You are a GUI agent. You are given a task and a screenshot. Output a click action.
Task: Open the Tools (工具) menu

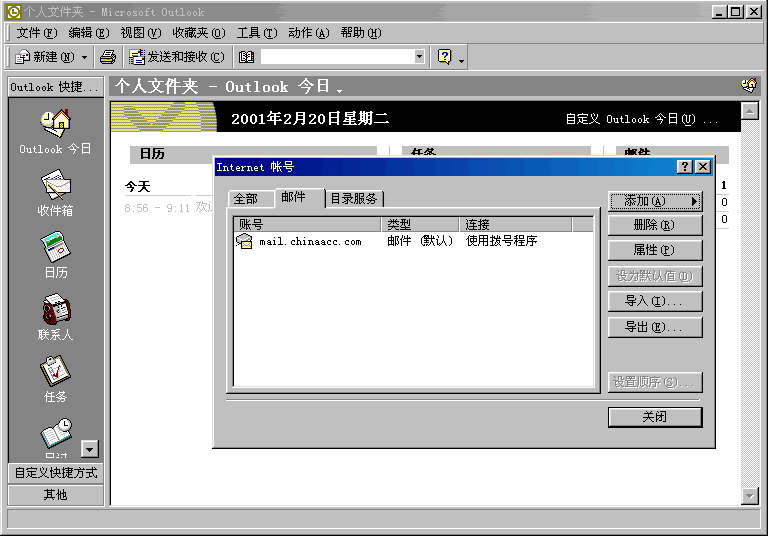coord(257,33)
